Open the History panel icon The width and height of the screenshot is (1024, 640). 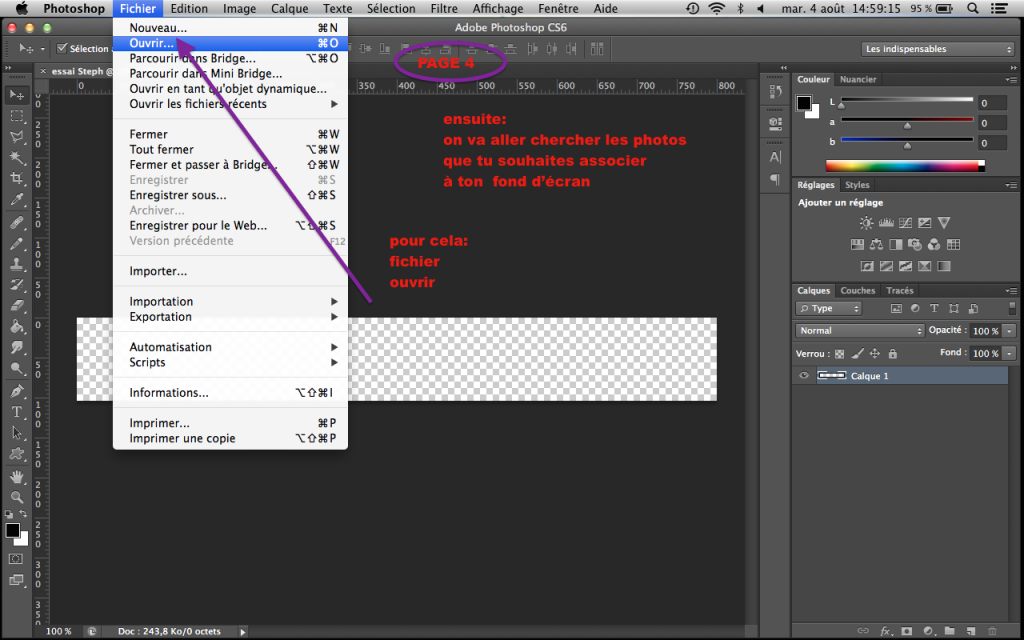click(775, 92)
